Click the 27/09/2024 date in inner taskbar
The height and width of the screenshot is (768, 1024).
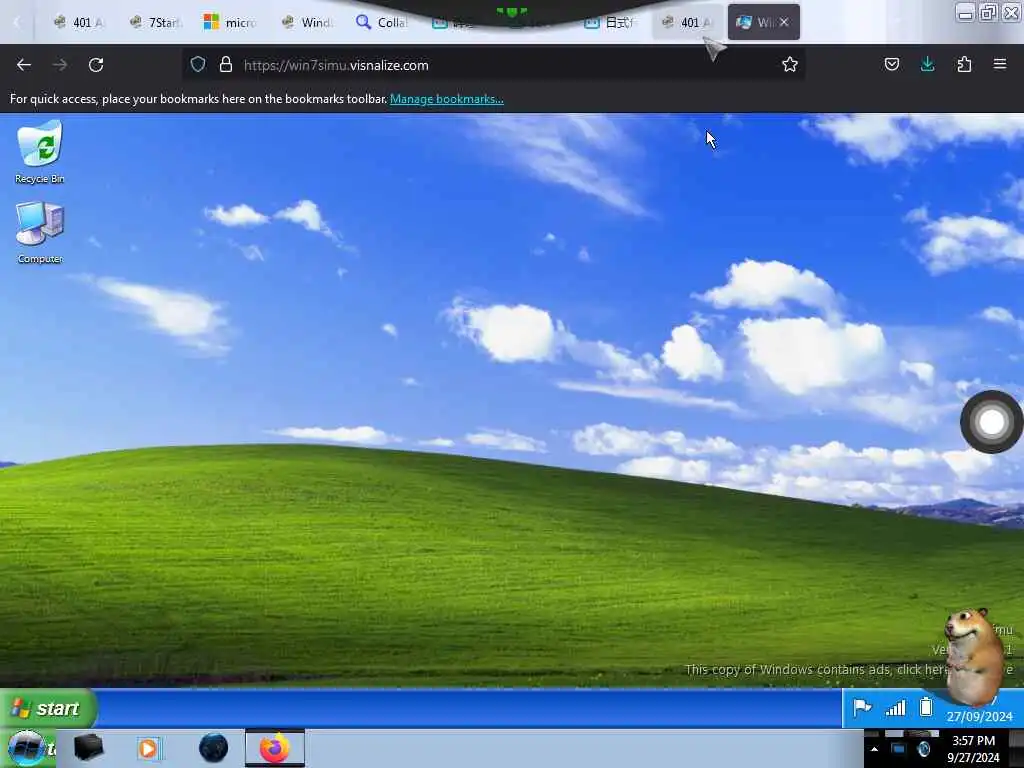979,716
